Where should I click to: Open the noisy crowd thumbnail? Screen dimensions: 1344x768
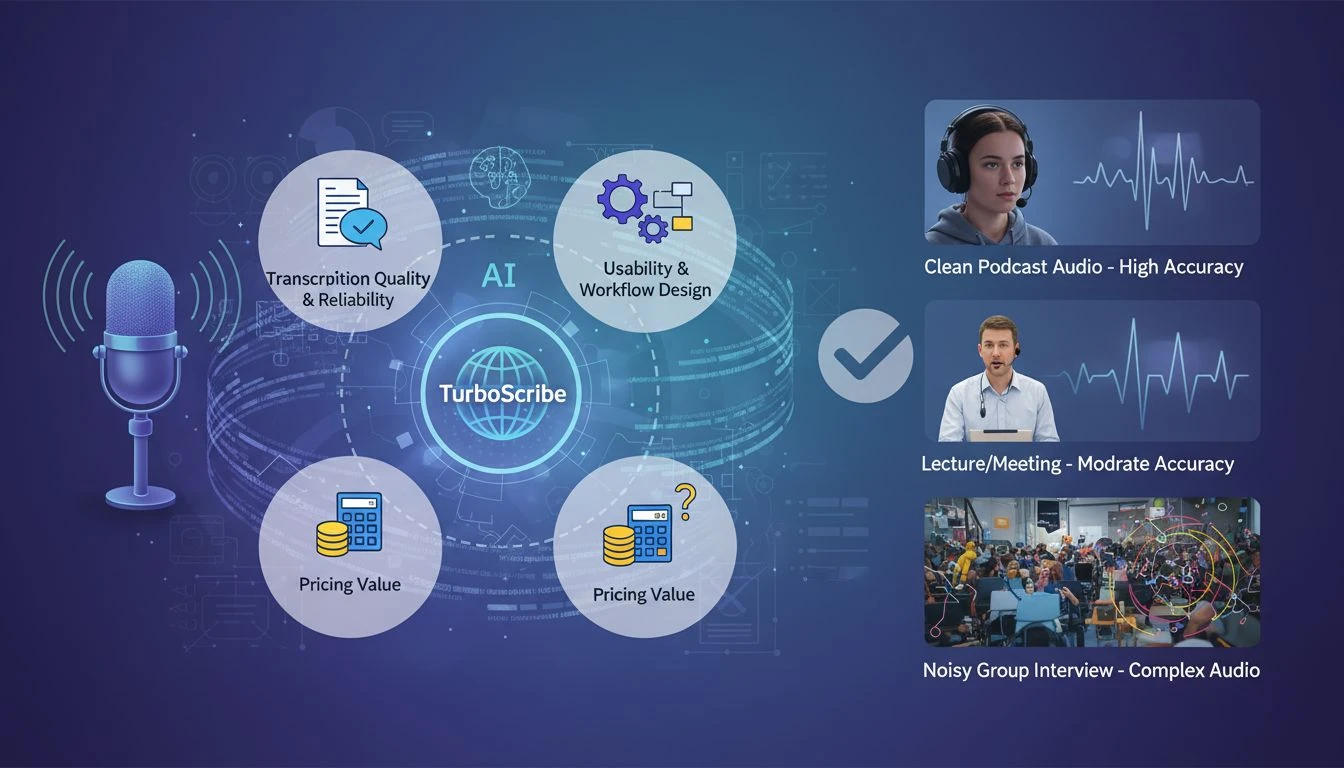coord(1092,571)
